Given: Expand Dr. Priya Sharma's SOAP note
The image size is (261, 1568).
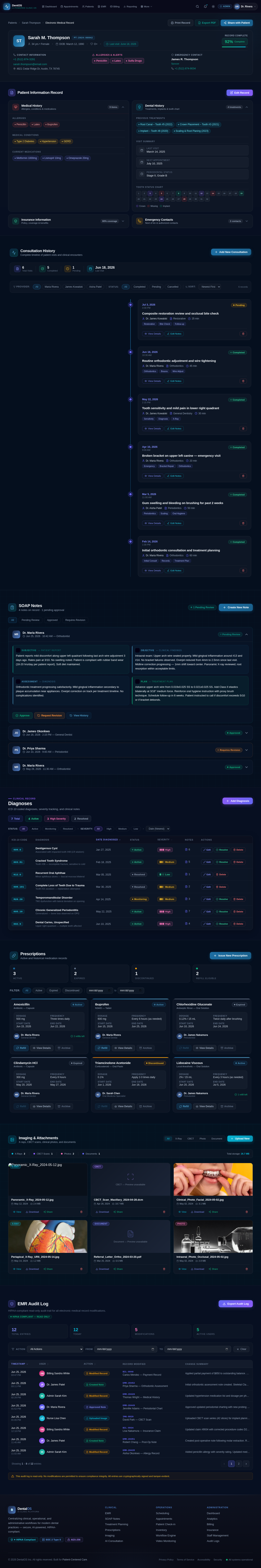Looking at the screenshot, I should pos(246,750).
